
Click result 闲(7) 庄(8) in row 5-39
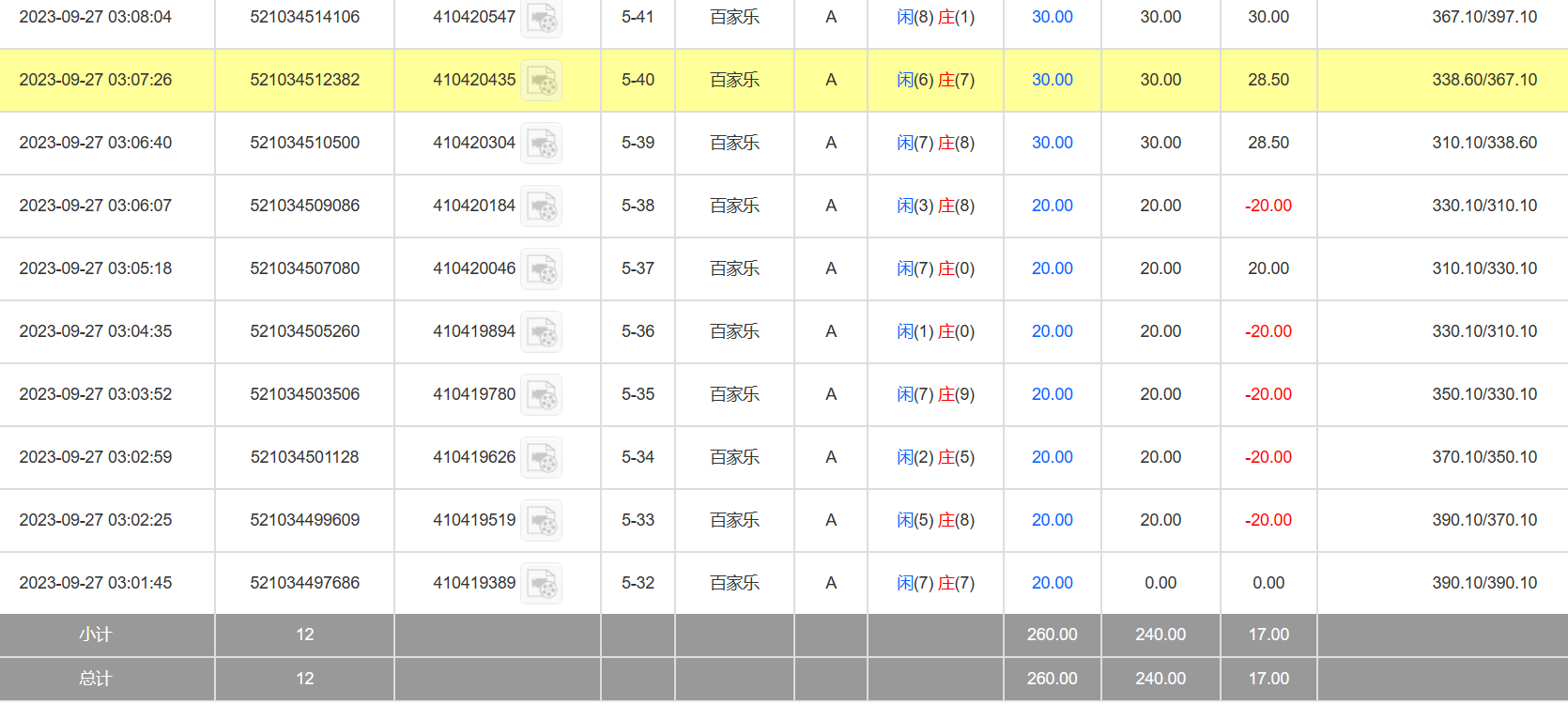(x=935, y=143)
